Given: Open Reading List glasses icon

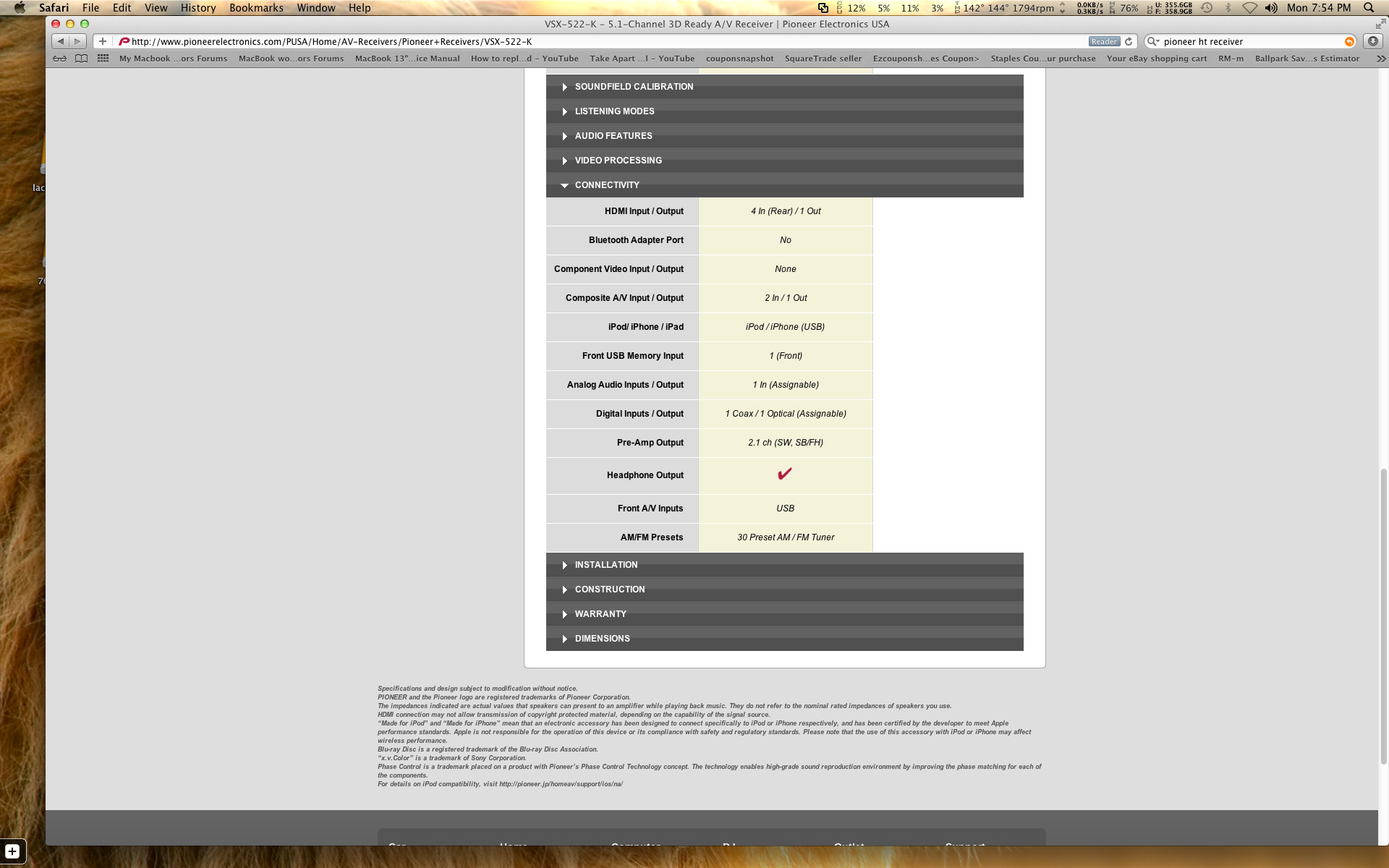Looking at the screenshot, I should 60,59.
